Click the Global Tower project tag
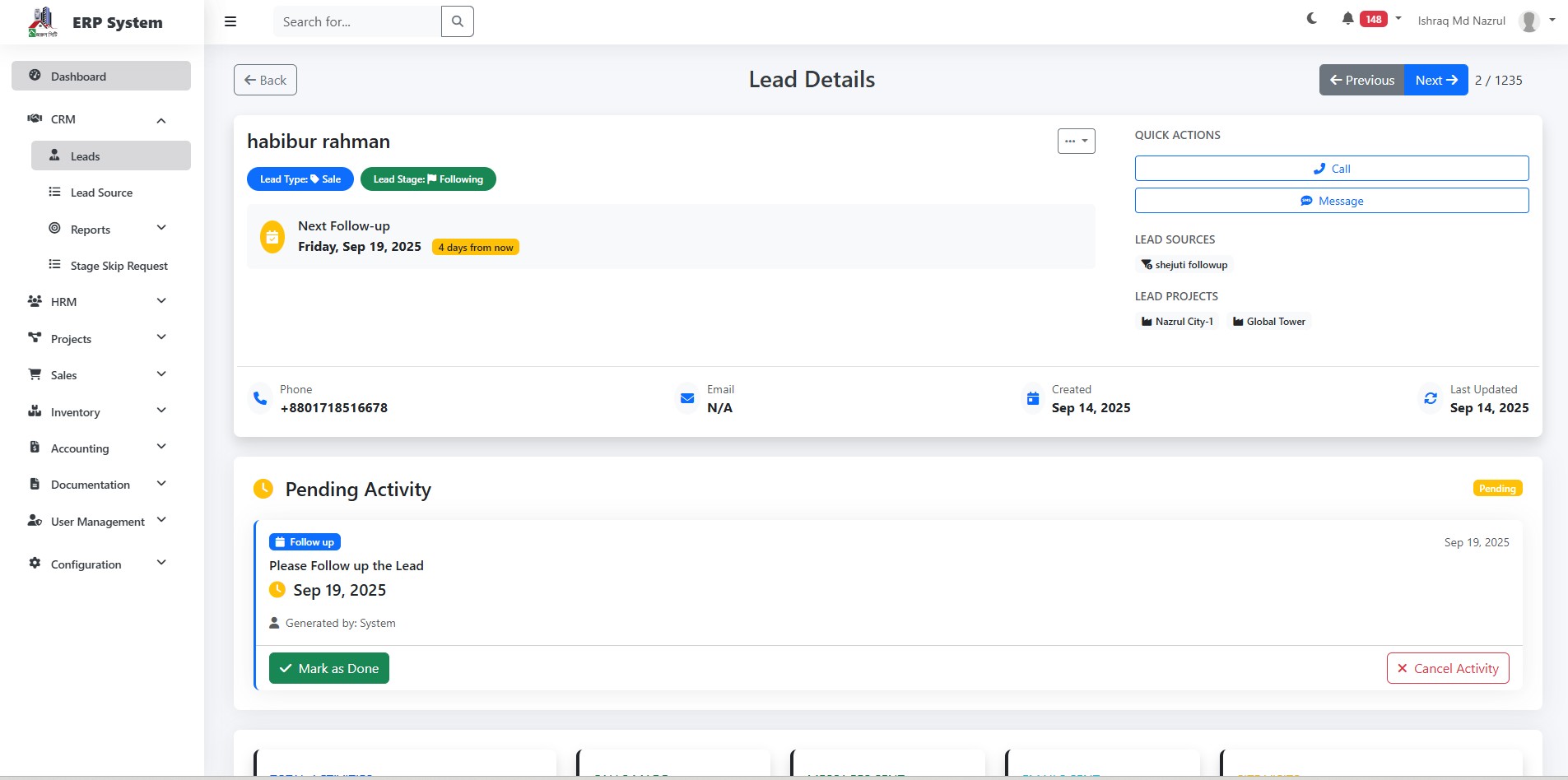 [x=1268, y=322]
